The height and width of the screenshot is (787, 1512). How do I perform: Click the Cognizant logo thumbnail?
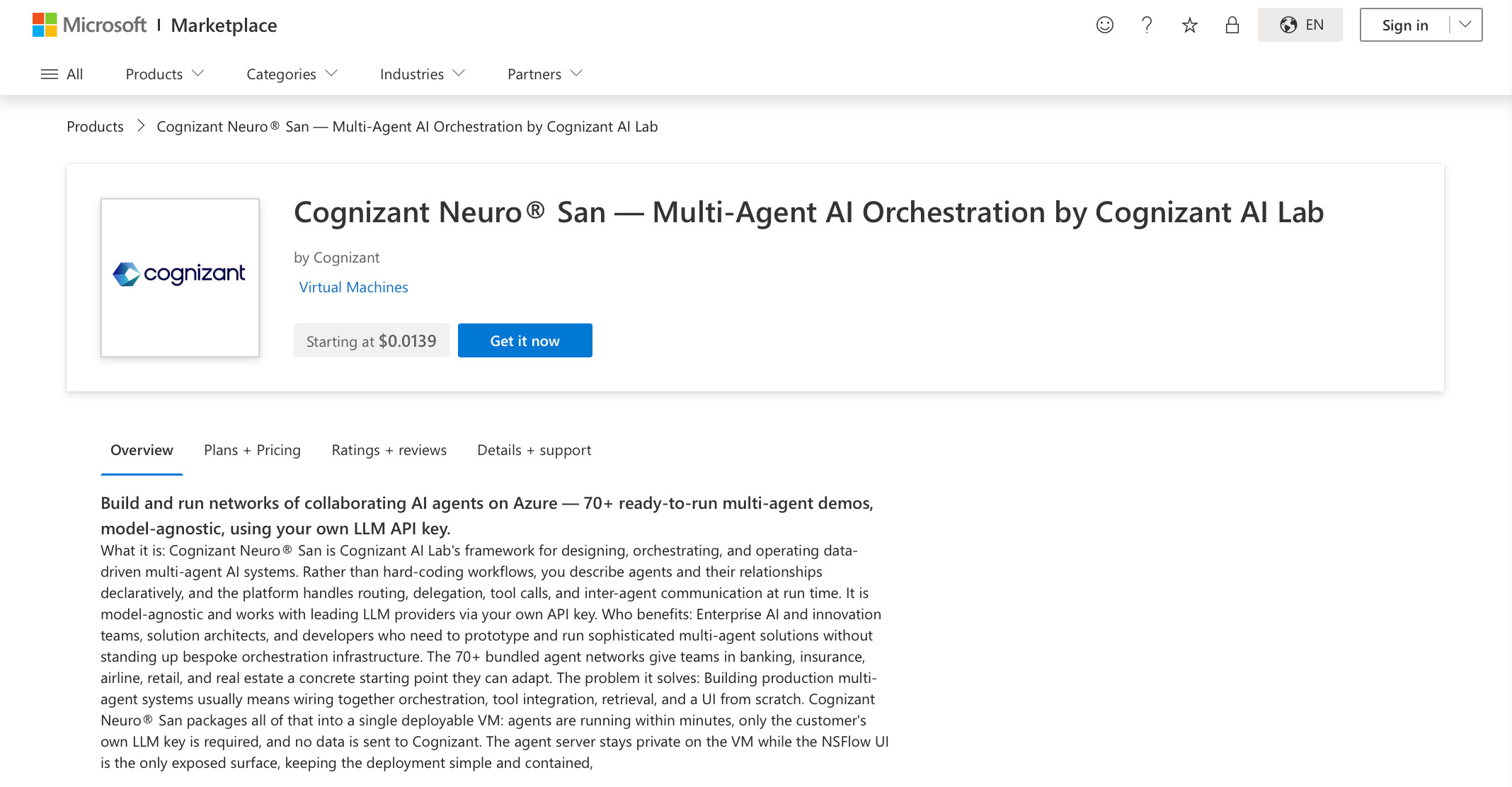[x=180, y=277]
